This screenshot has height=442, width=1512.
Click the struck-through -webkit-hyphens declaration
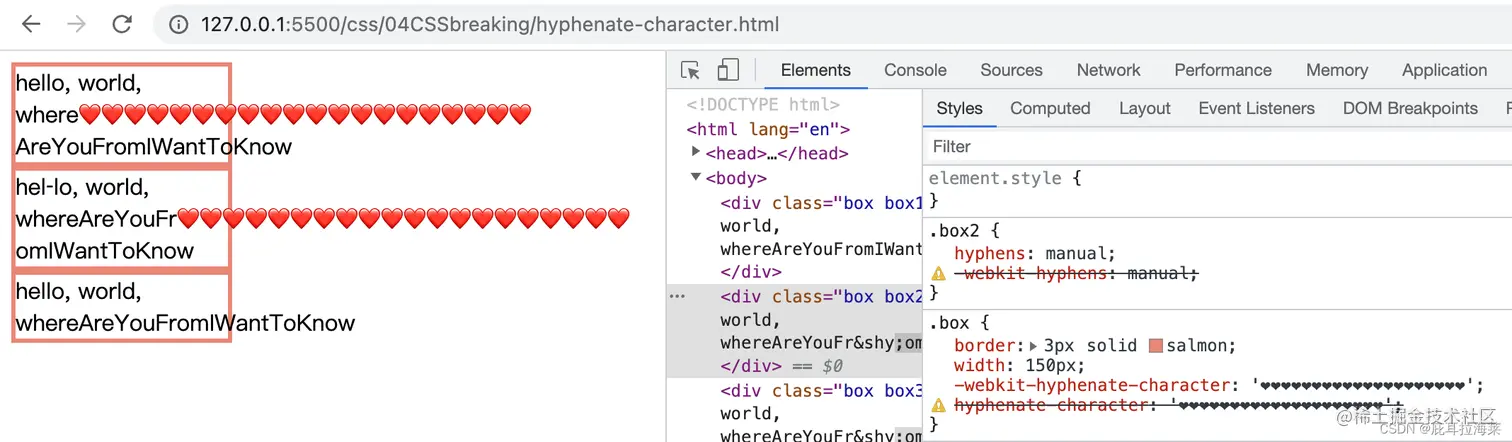pyautogui.click(x=1075, y=274)
